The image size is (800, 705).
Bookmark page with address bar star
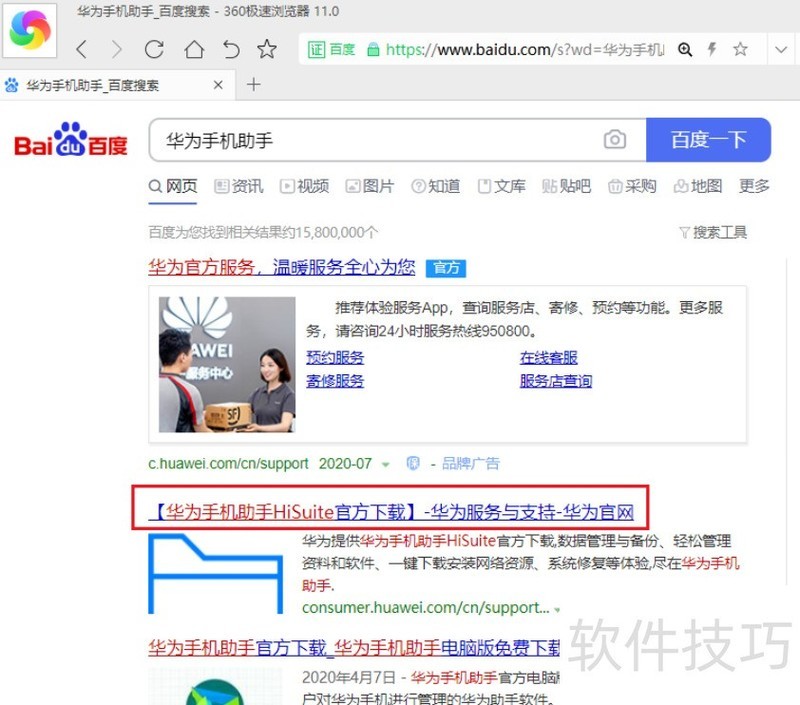click(x=740, y=49)
